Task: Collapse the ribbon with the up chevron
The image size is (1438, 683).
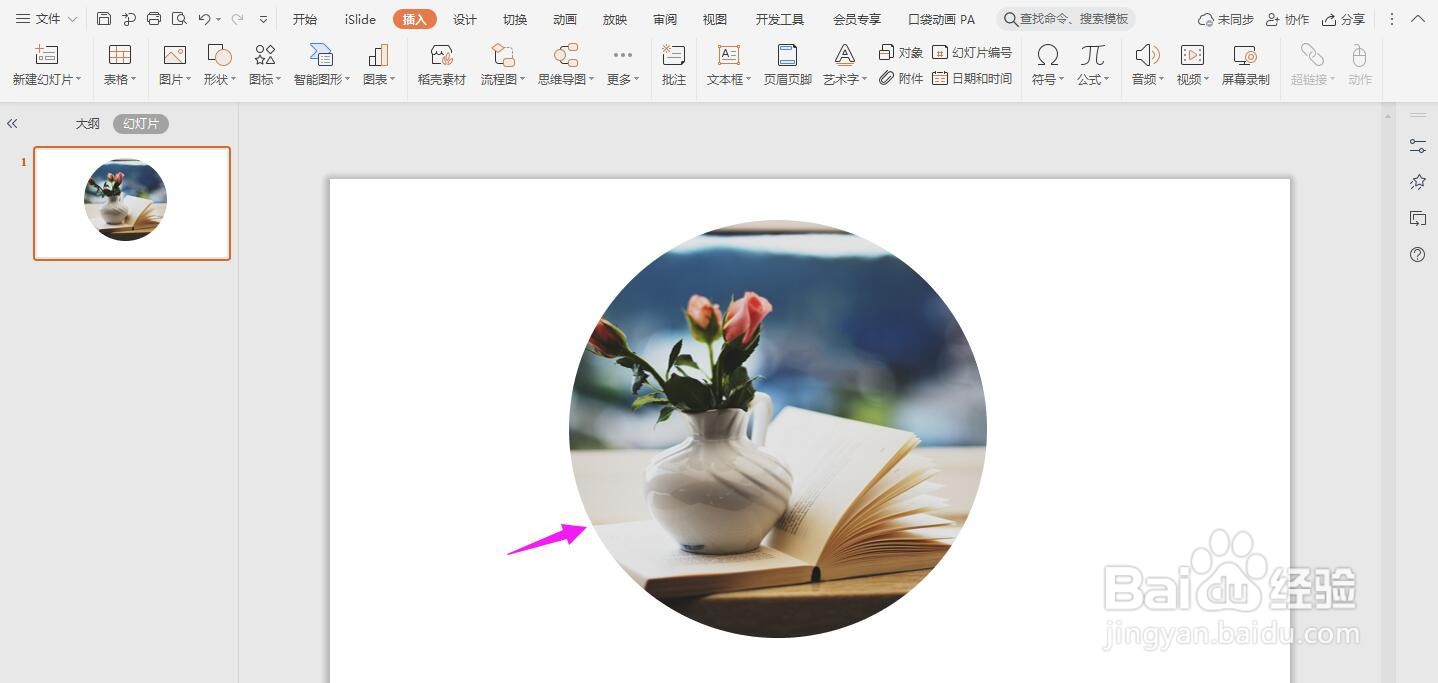Action: point(1418,19)
